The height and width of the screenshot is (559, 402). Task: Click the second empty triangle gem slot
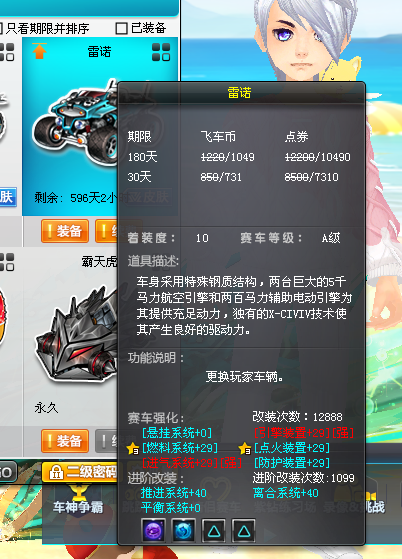243,530
